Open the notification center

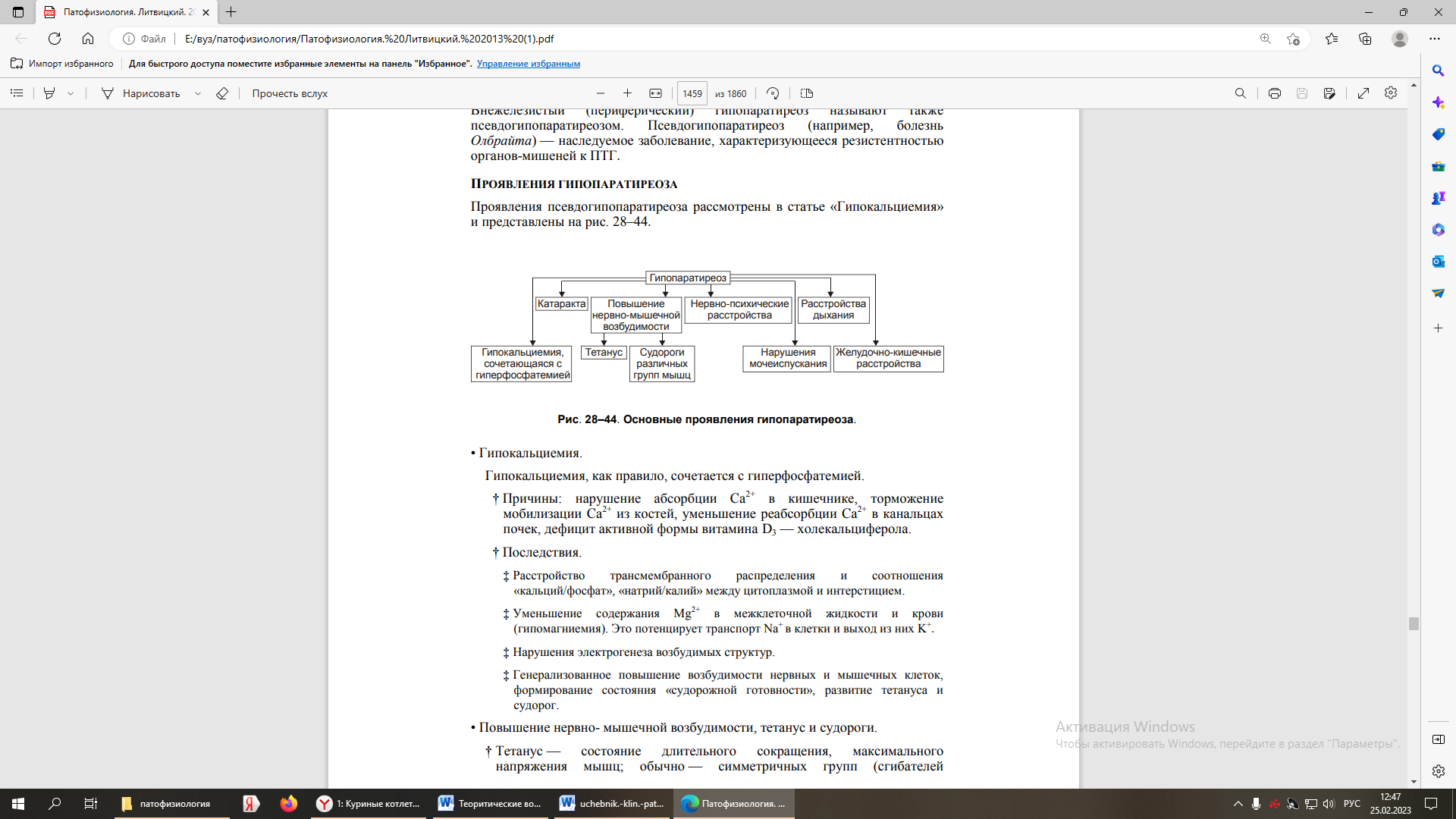pos(1431,804)
